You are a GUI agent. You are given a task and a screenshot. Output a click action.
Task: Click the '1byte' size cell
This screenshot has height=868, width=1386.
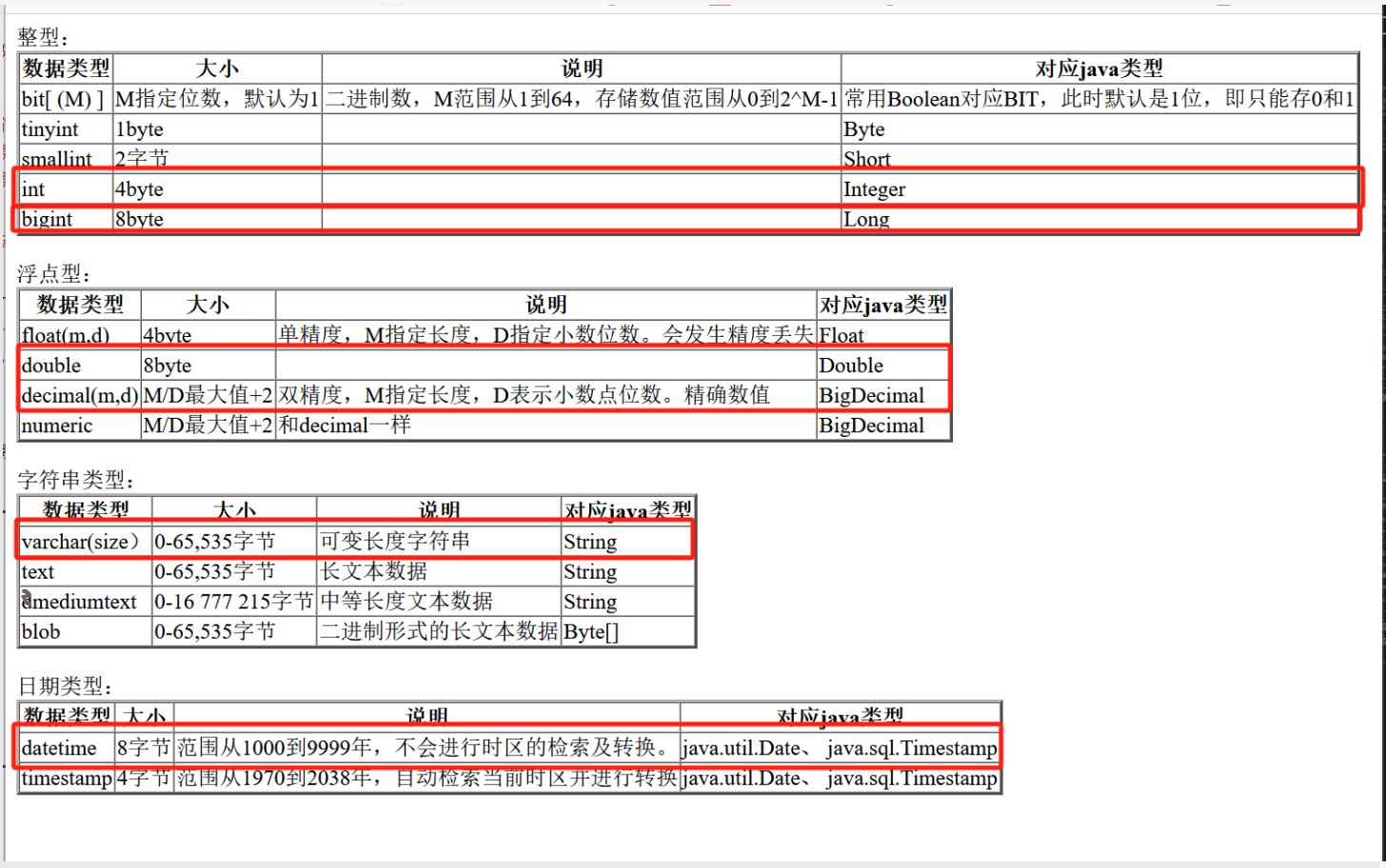coord(217,129)
